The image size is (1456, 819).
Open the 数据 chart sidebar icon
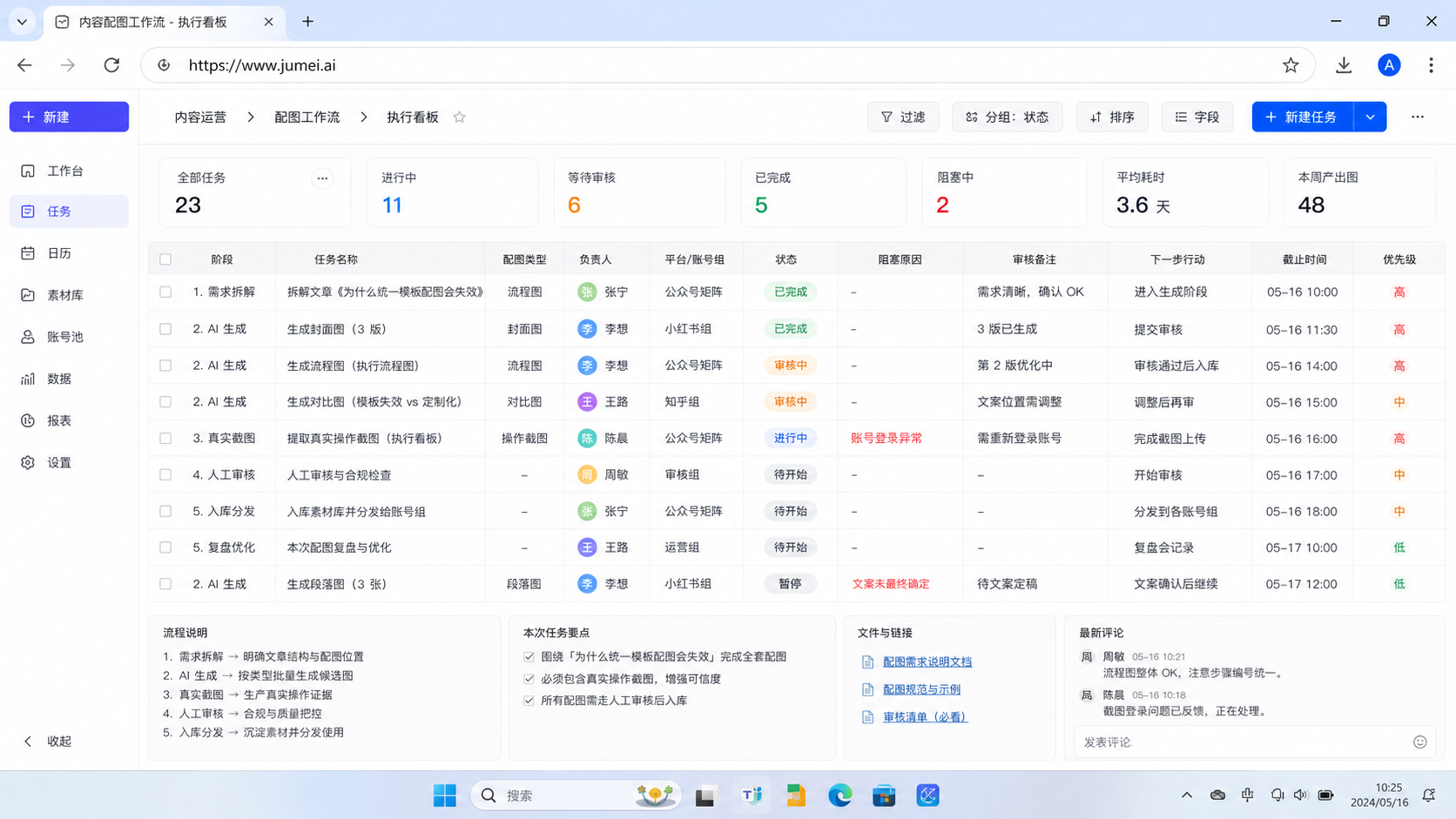28,379
